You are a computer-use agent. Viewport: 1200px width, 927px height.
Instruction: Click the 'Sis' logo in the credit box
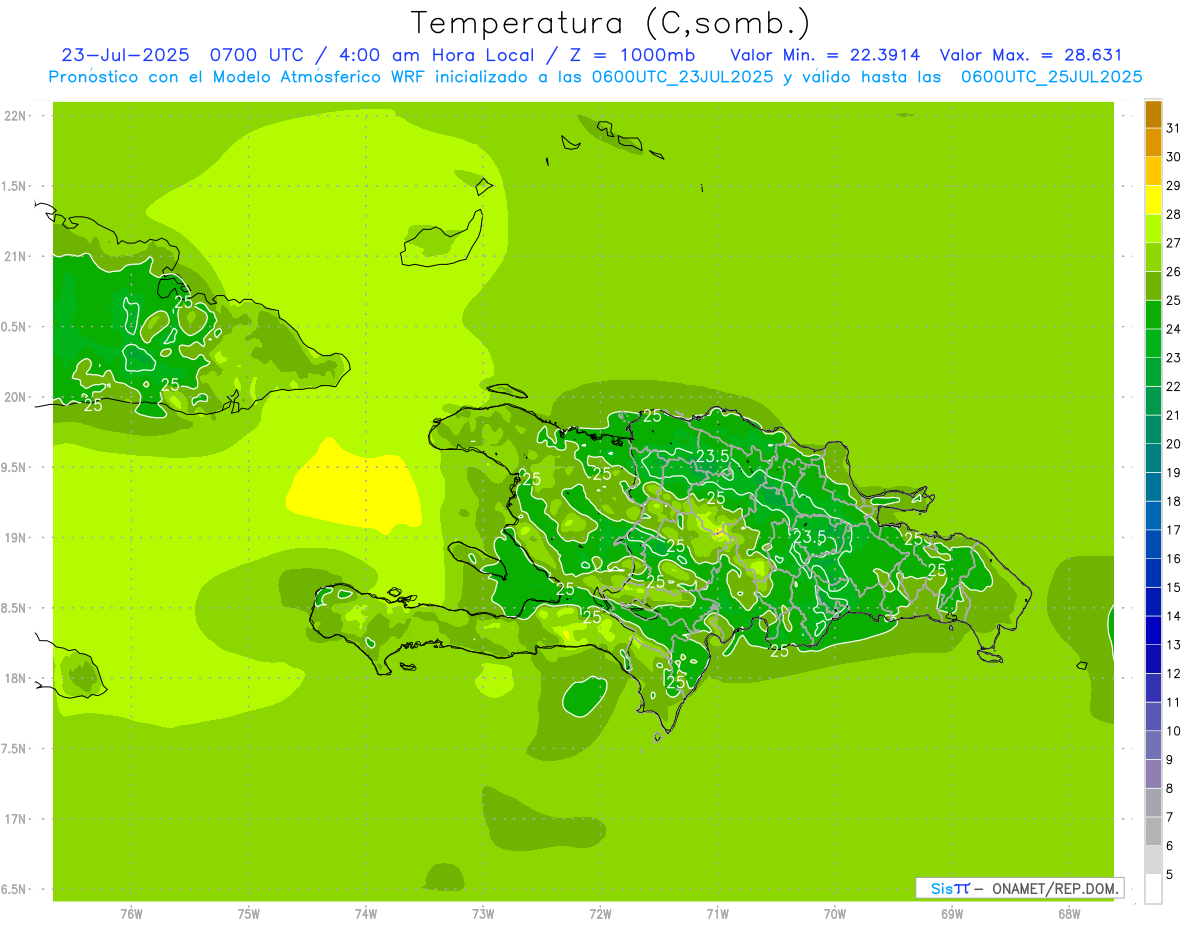point(940,888)
